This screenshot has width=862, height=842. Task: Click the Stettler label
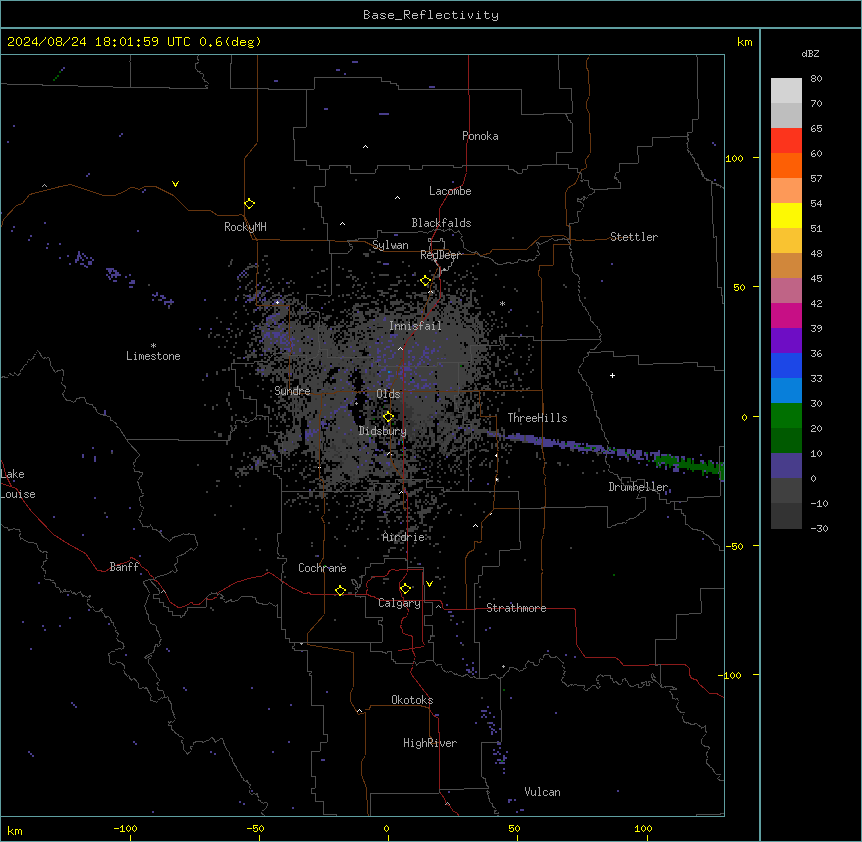(634, 237)
